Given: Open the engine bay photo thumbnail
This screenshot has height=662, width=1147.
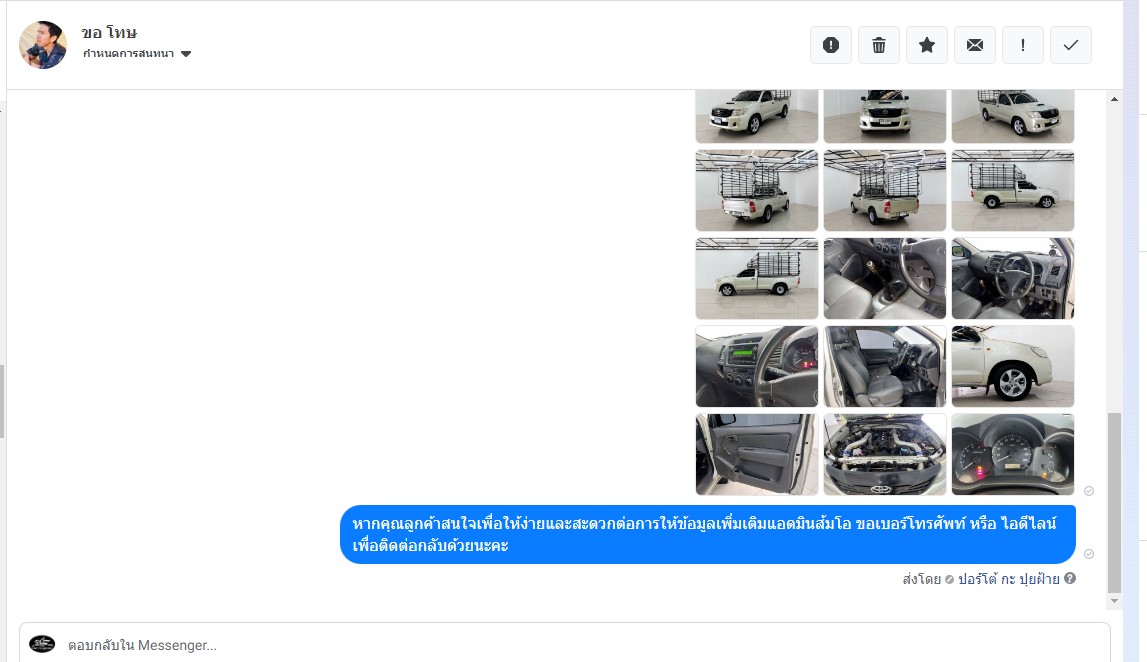Looking at the screenshot, I should (884, 454).
